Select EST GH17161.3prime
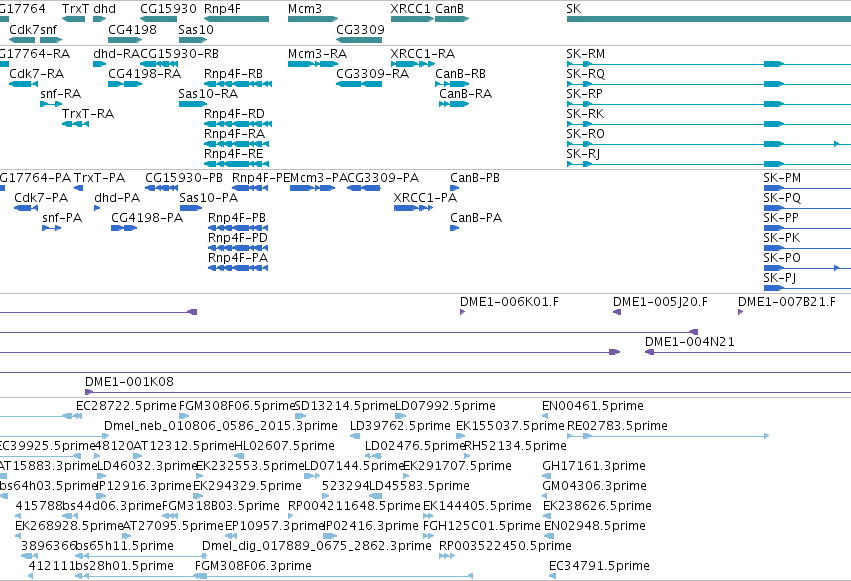The height and width of the screenshot is (581, 851). tap(594, 467)
